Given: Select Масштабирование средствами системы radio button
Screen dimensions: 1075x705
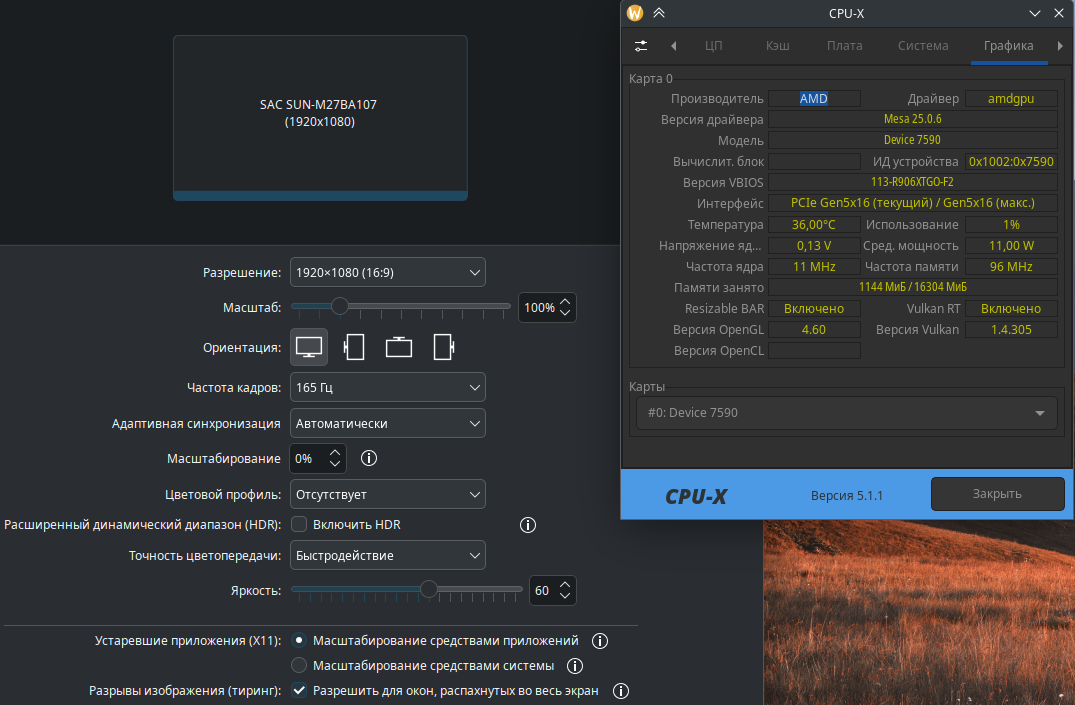Looking at the screenshot, I should pyautogui.click(x=298, y=666).
